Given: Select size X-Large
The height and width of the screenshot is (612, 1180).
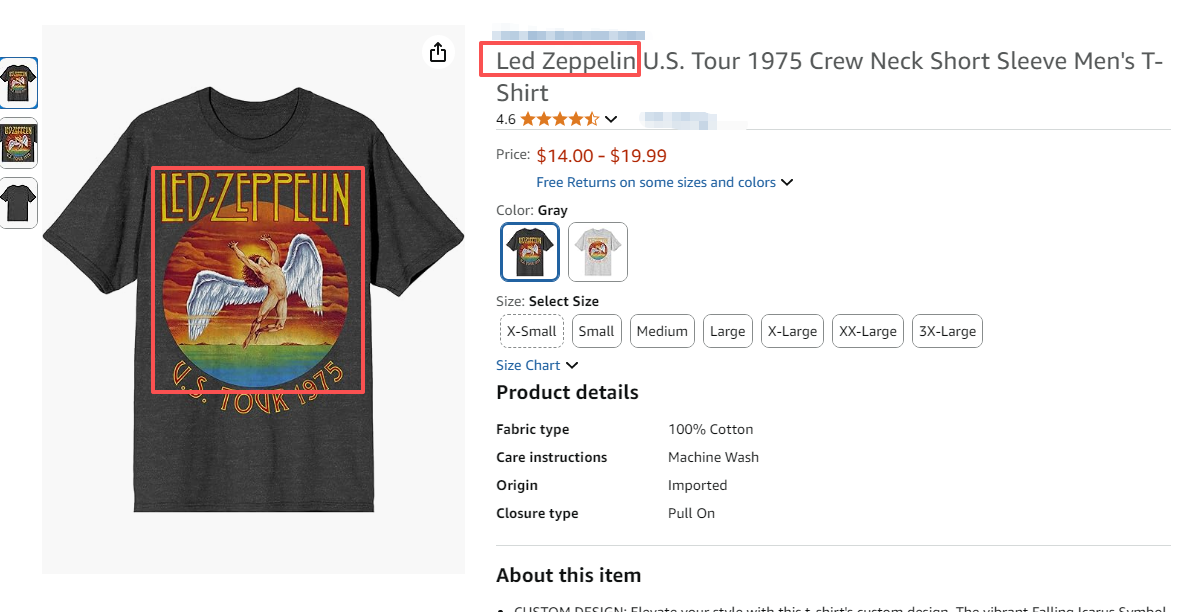Looking at the screenshot, I should click(792, 331).
